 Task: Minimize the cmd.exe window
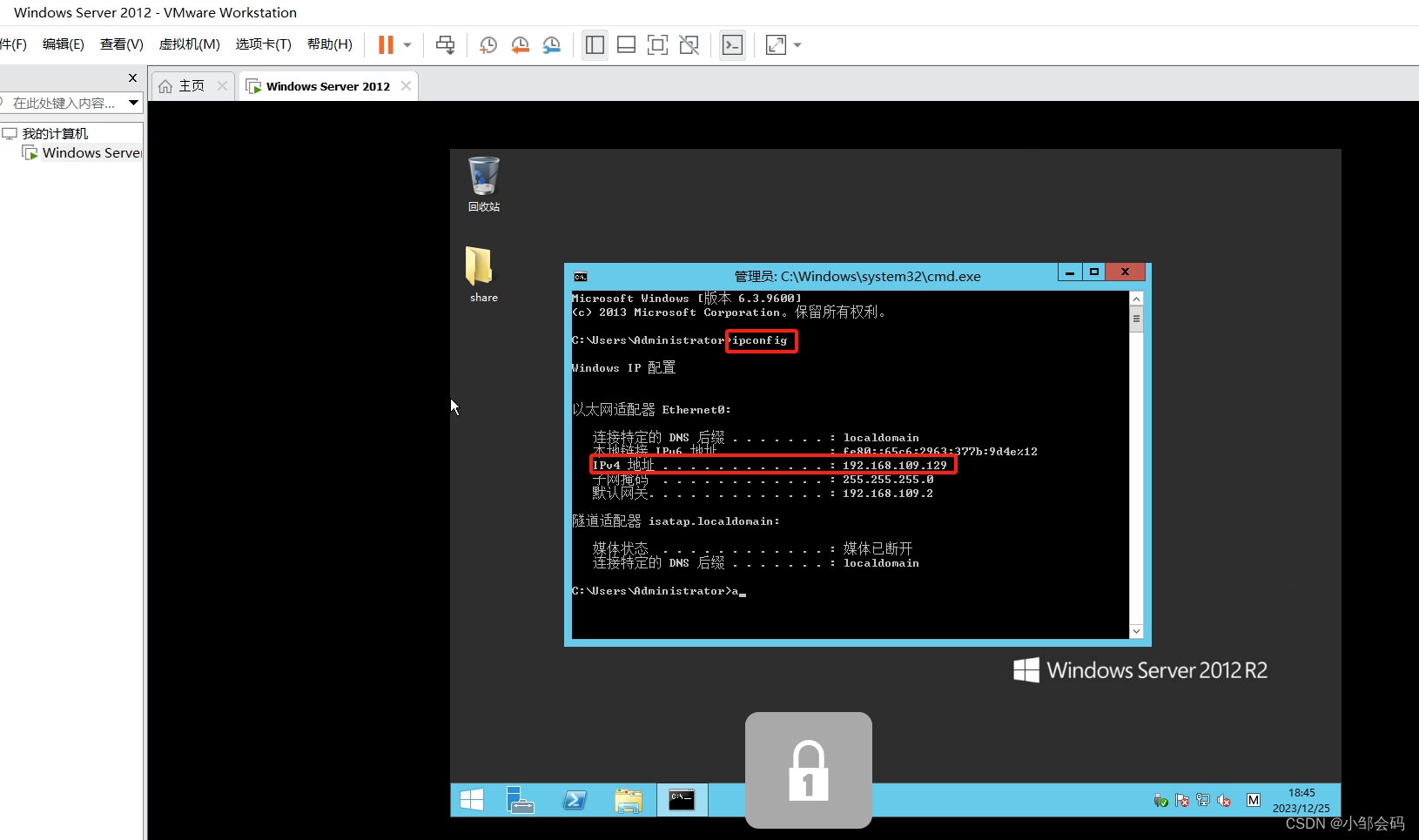pyautogui.click(x=1070, y=272)
